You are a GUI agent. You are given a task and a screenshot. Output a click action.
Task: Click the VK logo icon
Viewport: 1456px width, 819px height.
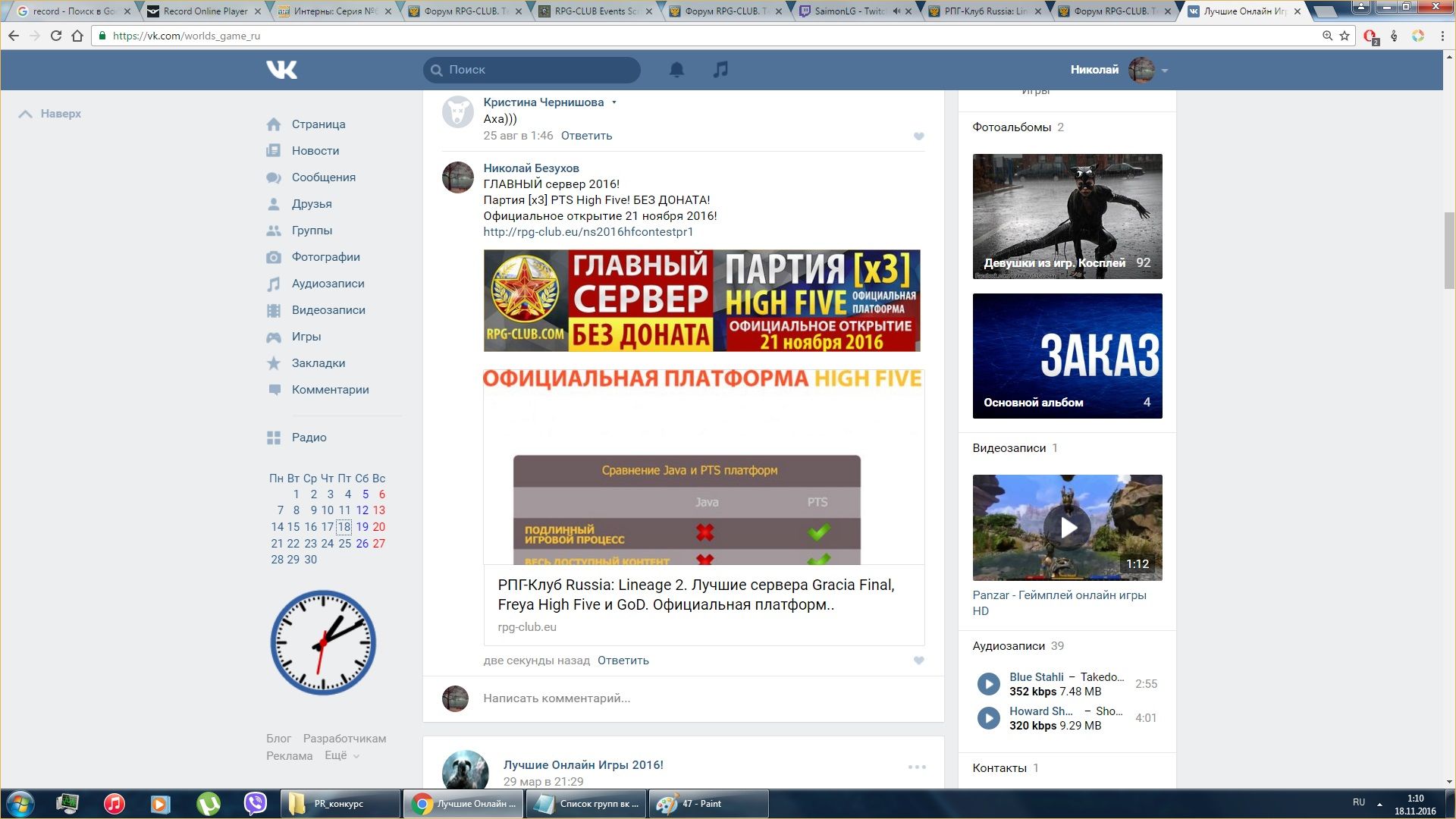click(281, 70)
